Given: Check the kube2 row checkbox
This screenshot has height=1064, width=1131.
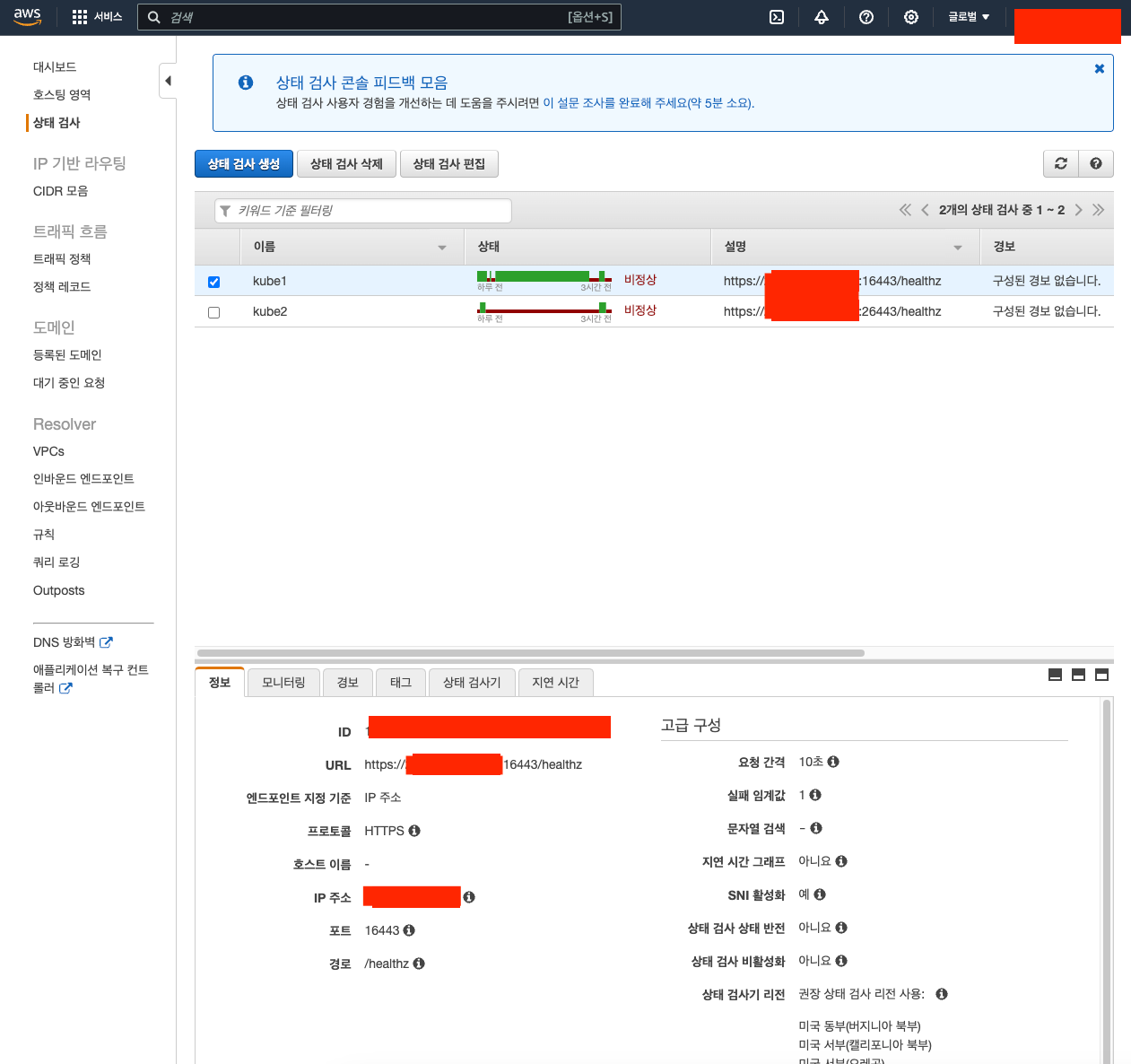Looking at the screenshot, I should (x=213, y=312).
